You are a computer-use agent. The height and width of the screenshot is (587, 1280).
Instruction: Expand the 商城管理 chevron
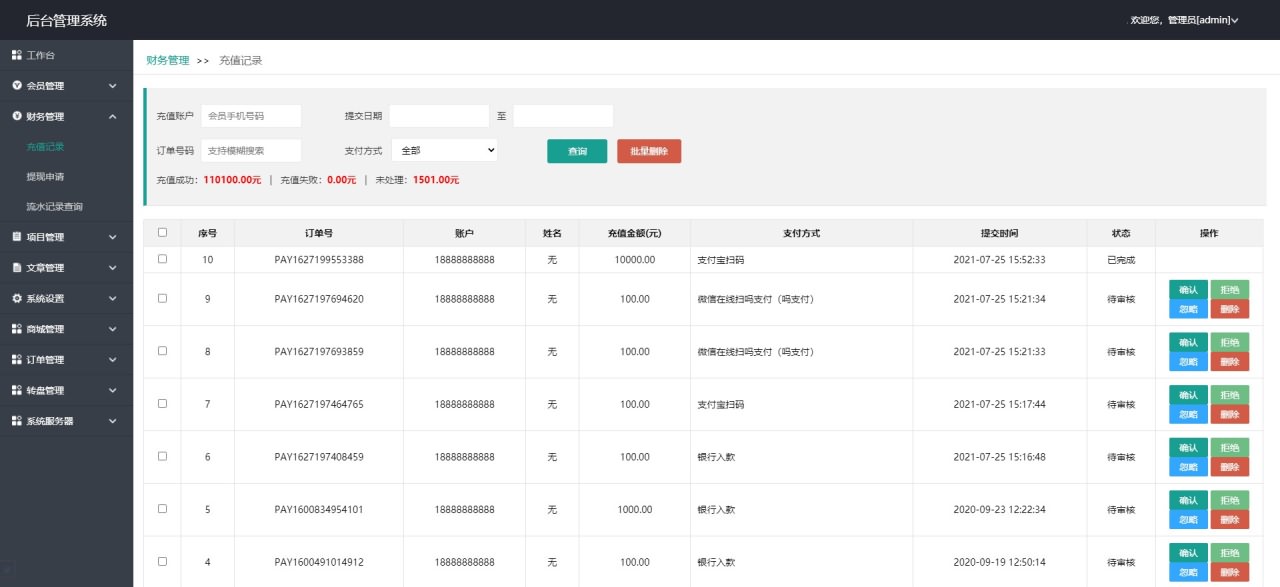[113, 329]
